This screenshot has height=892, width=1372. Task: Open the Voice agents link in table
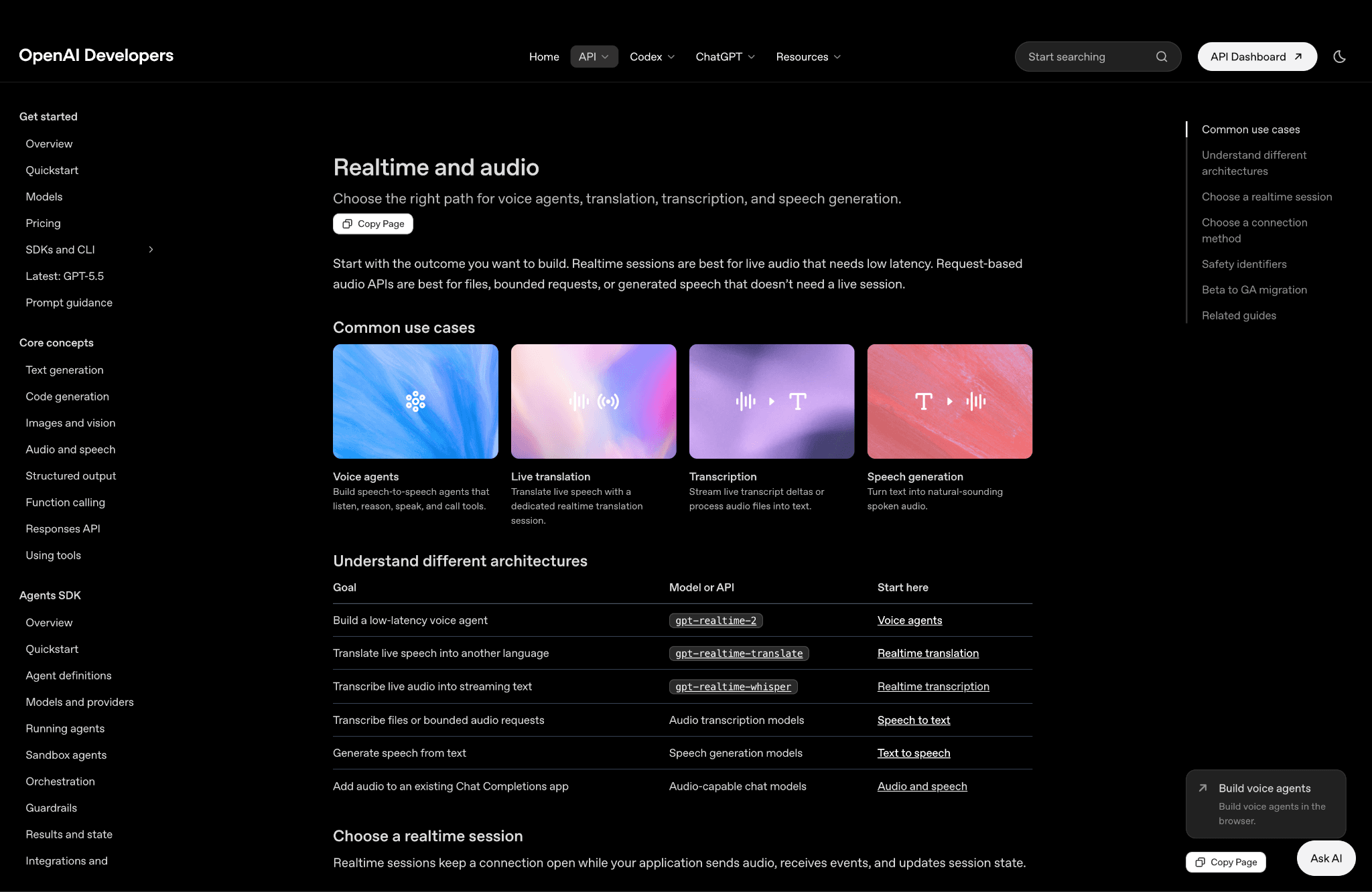point(910,621)
